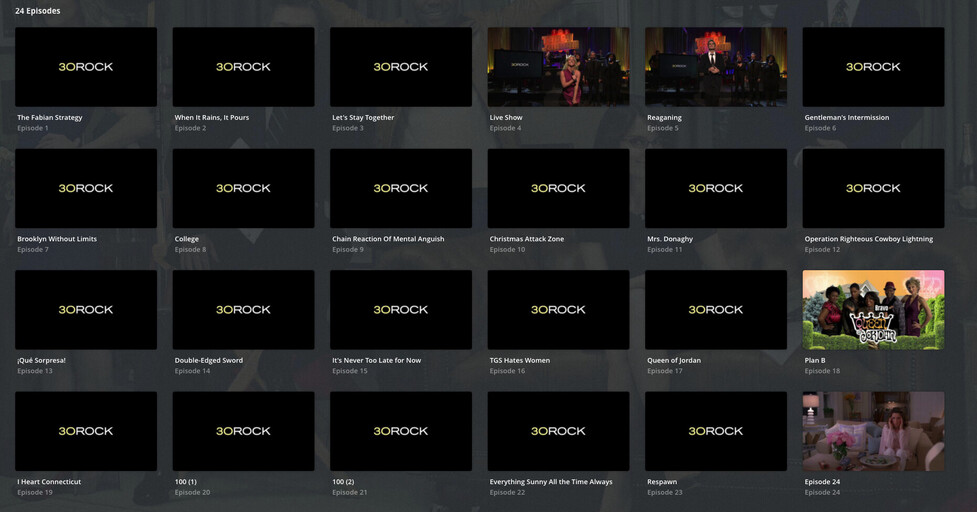Image resolution: width=977 pixels, height=512 pixels.
Task: Open Chain Reaction Of Mental Anguish thumbnail
Action: pyautogui.click(x=401, y=188)
